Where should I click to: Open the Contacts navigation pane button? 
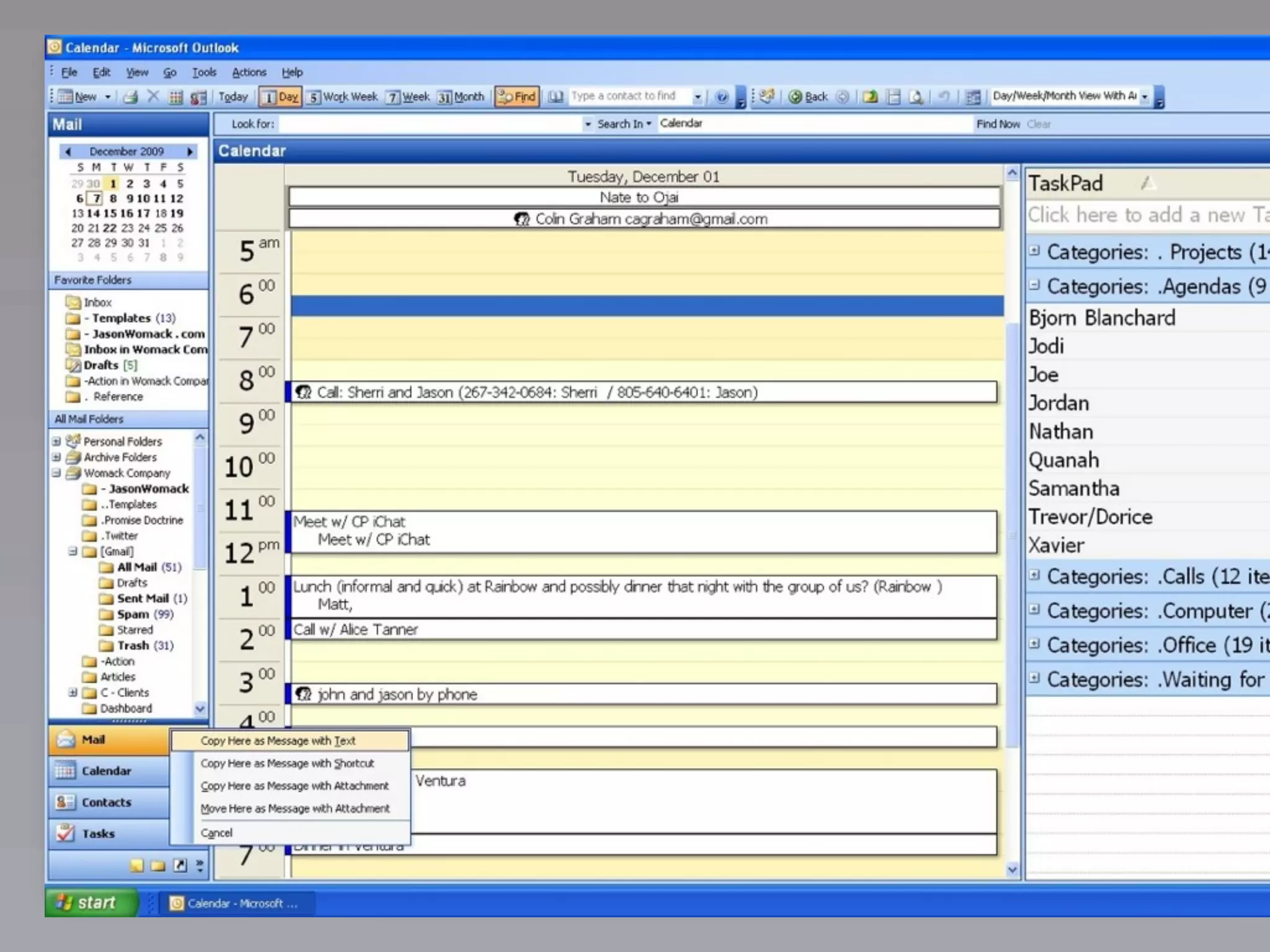click(107, 802)
